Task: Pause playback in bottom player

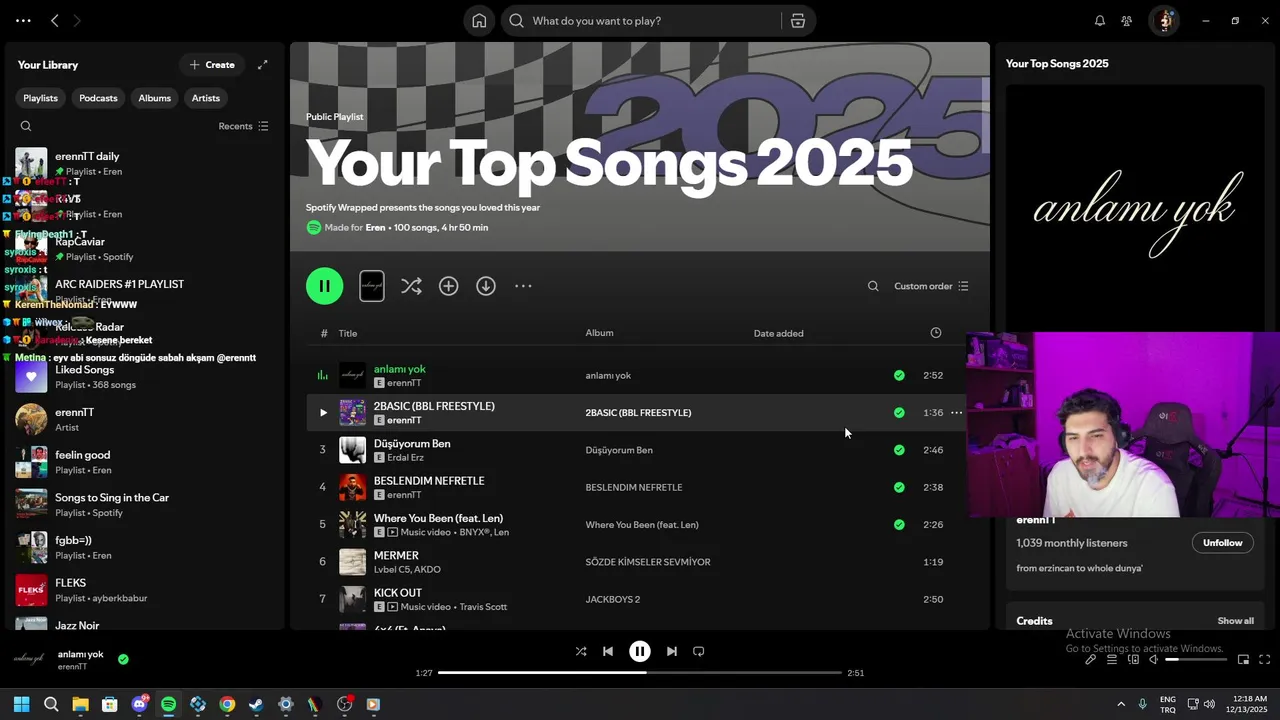Action: pos(640,651)
